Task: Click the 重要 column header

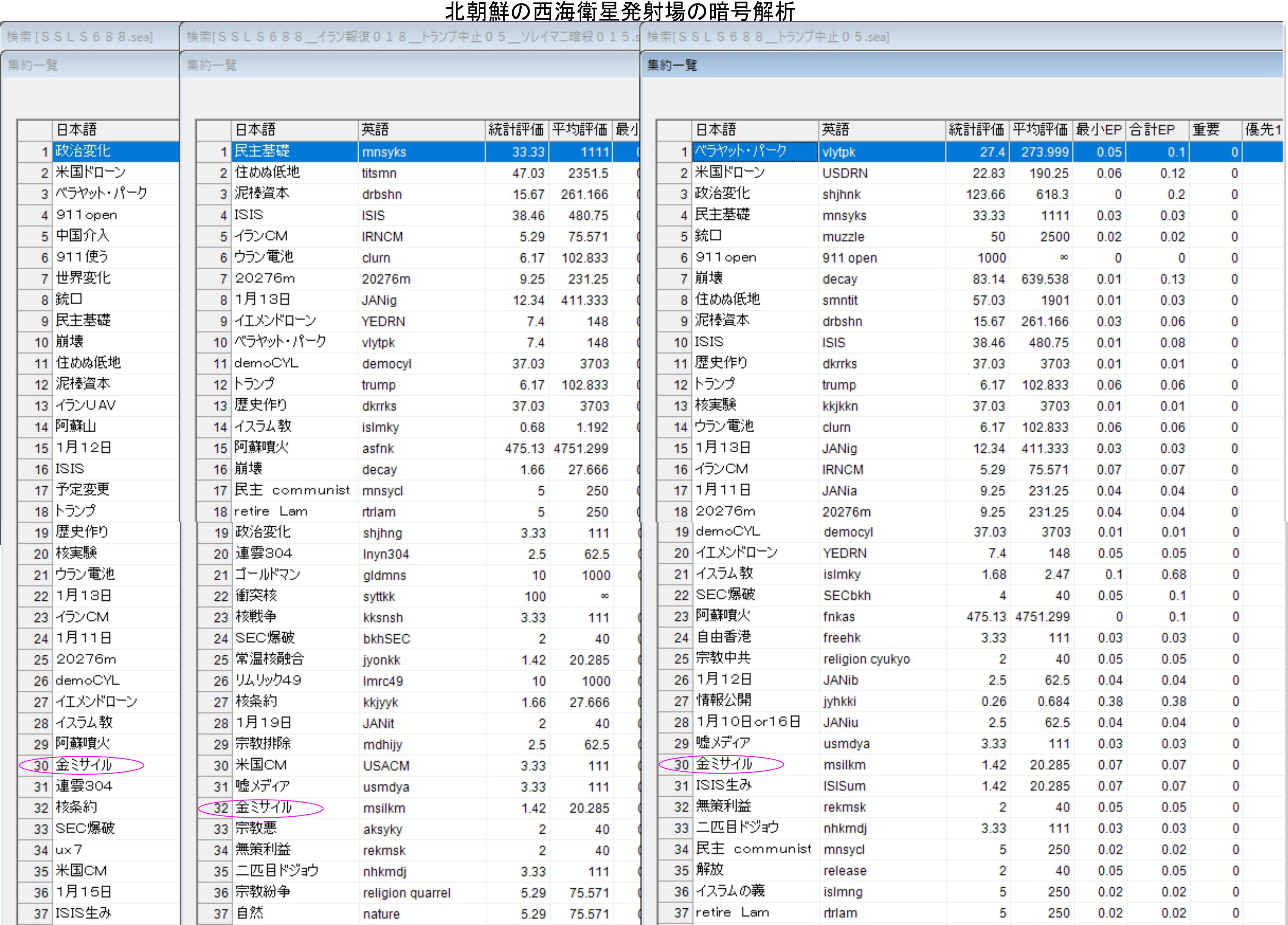Action: pos(1206,130)
